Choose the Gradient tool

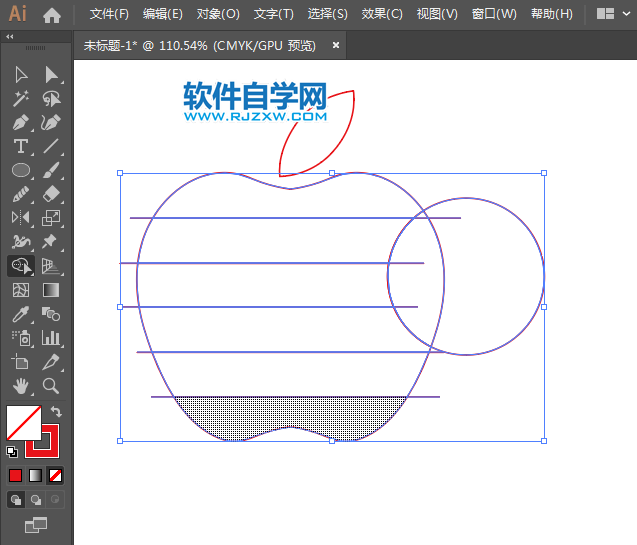coord(51,290)
